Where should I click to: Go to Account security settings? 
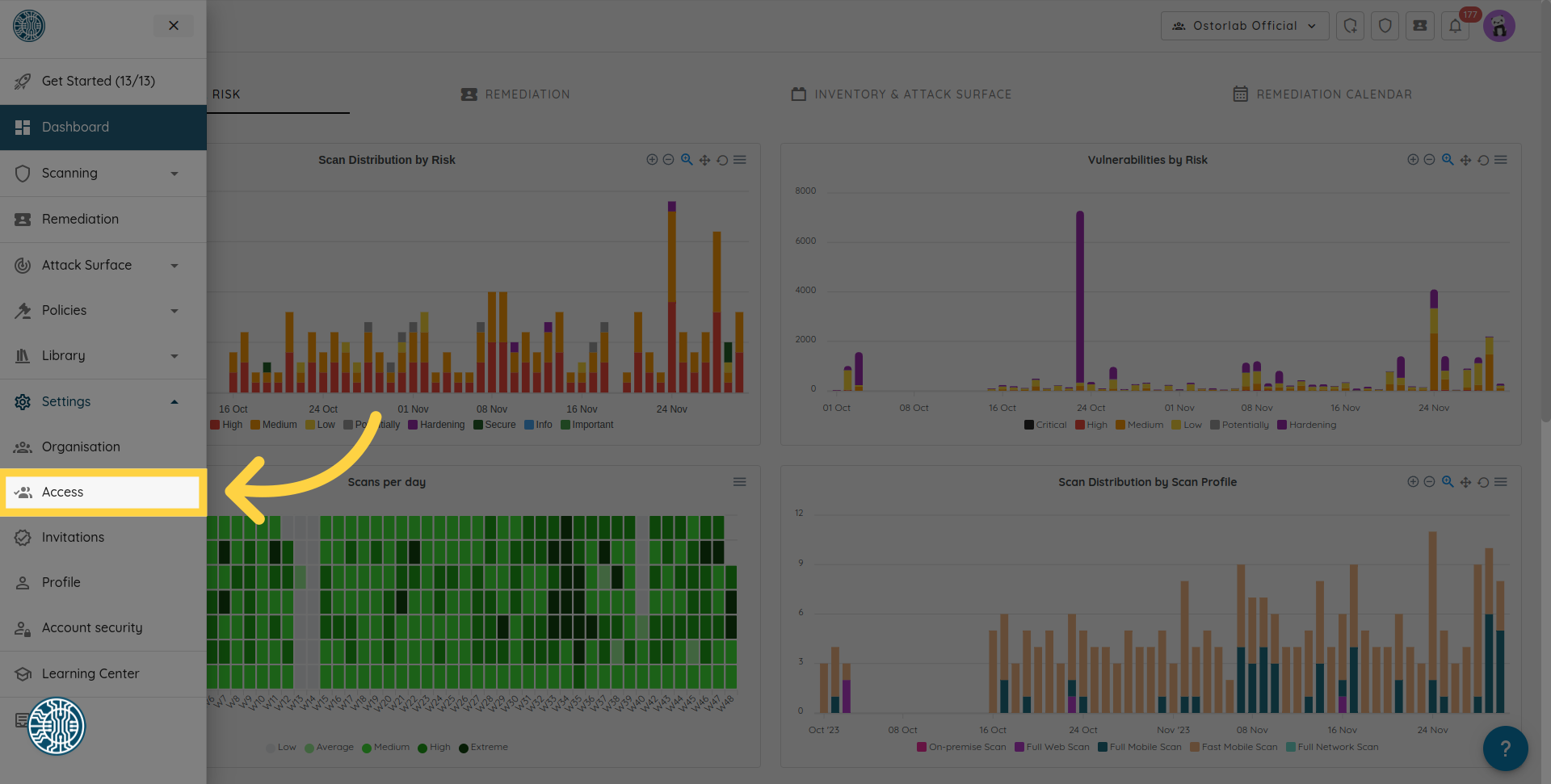pos(91,627)
